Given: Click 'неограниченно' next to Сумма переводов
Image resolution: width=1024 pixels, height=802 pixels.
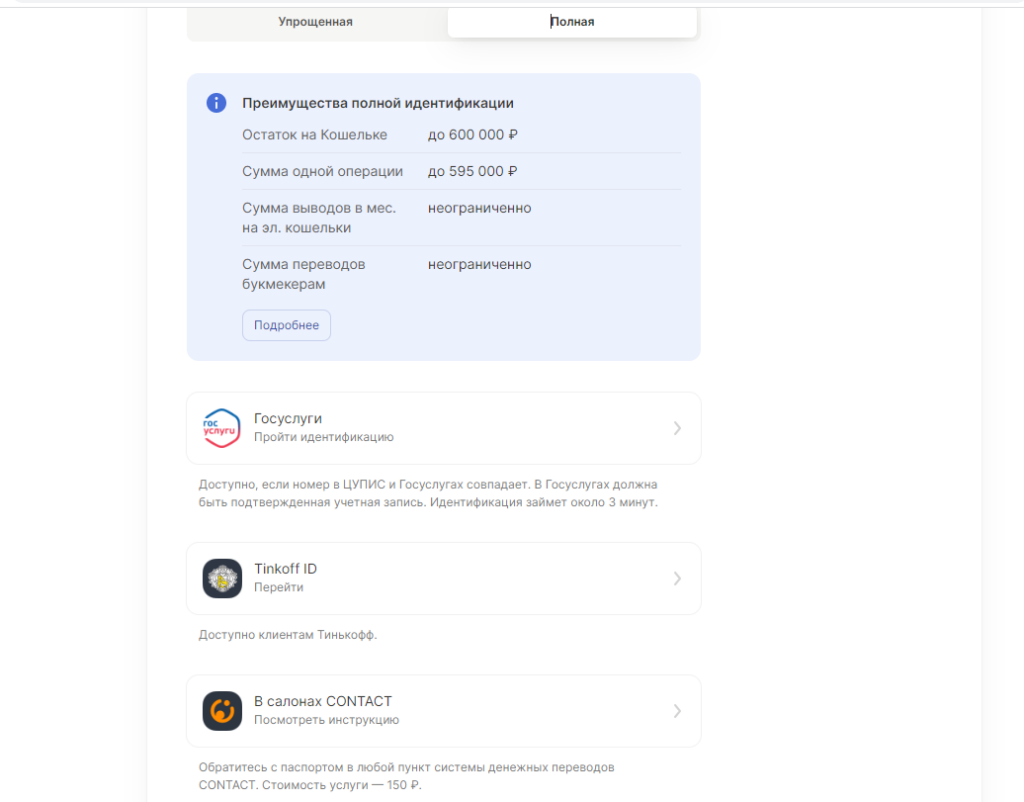Looking at the screenshot, I should [x=480, y=265].
